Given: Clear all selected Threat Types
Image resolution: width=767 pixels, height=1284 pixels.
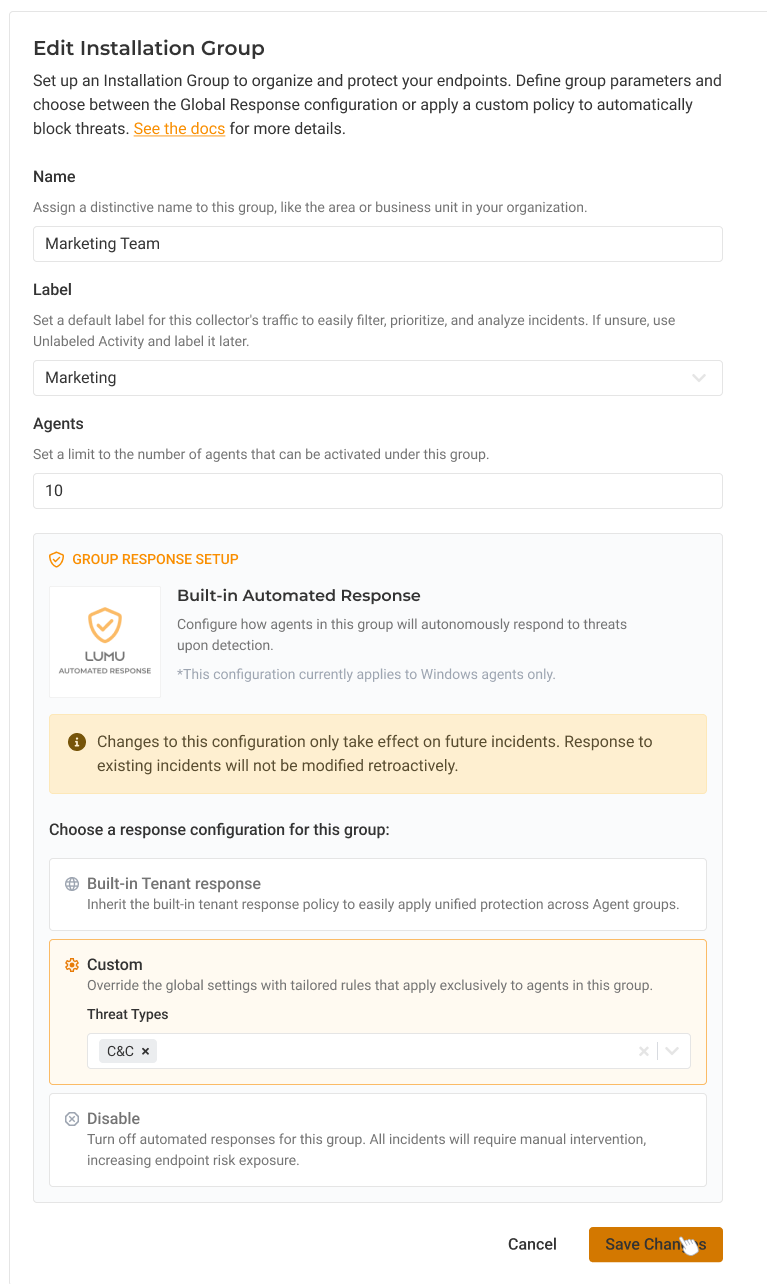Looking at the screenshot, I should (644, 1051).
